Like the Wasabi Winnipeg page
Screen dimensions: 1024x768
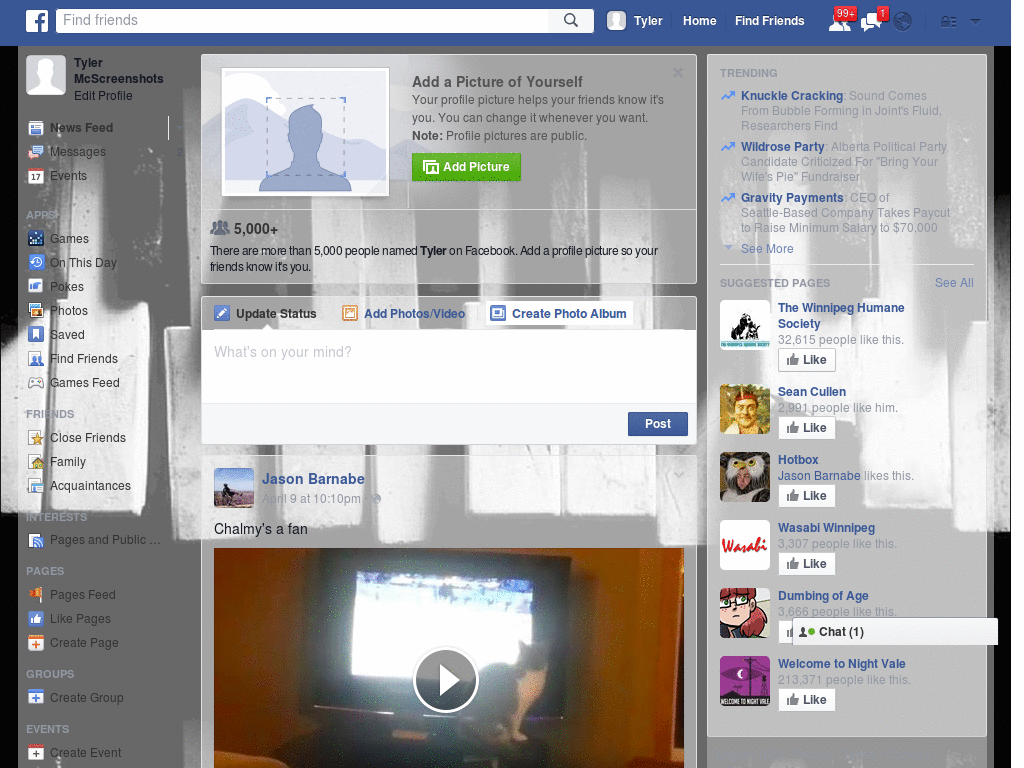pos(807,564)
